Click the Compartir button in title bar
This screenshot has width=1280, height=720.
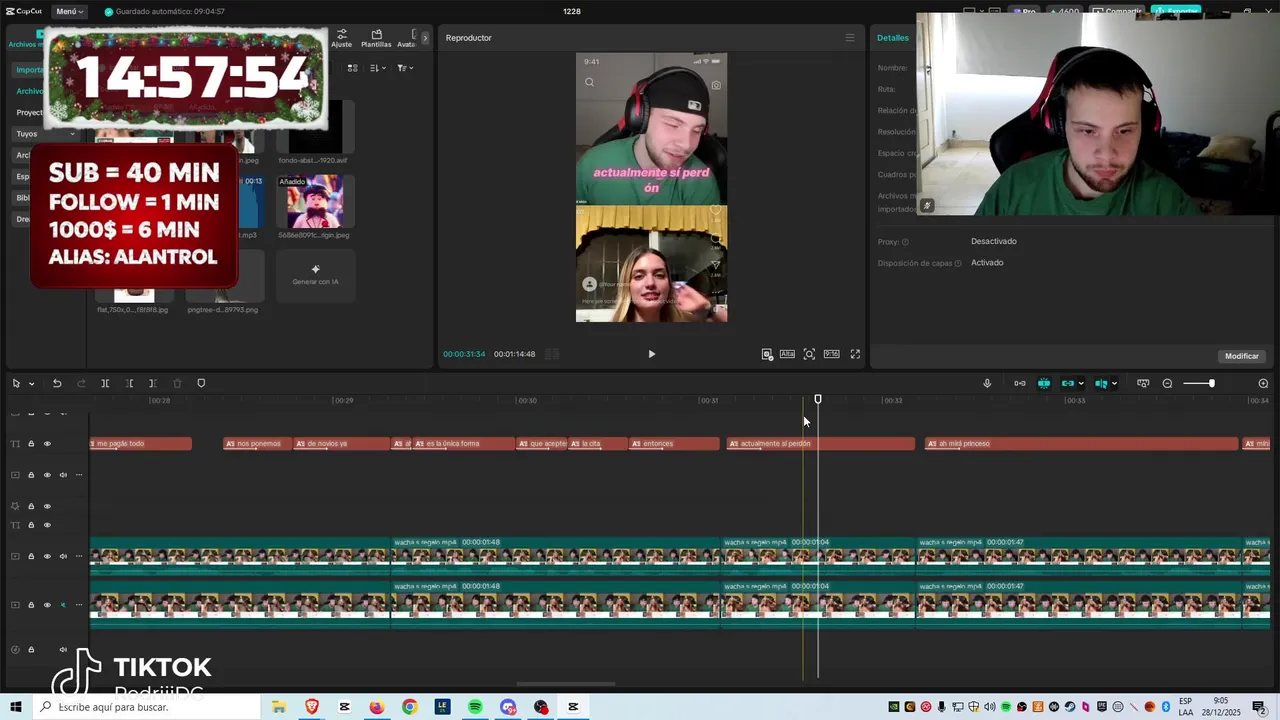click(x=1118, y=11)
